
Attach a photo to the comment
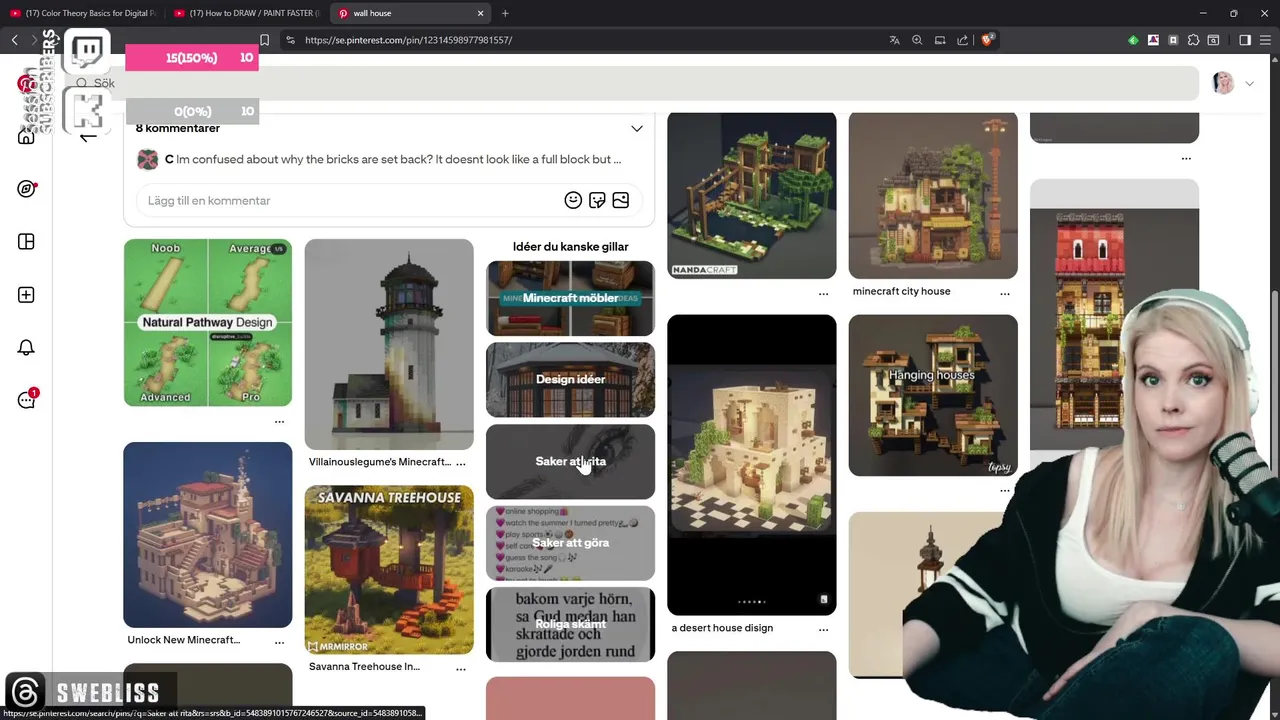(620, 200)
